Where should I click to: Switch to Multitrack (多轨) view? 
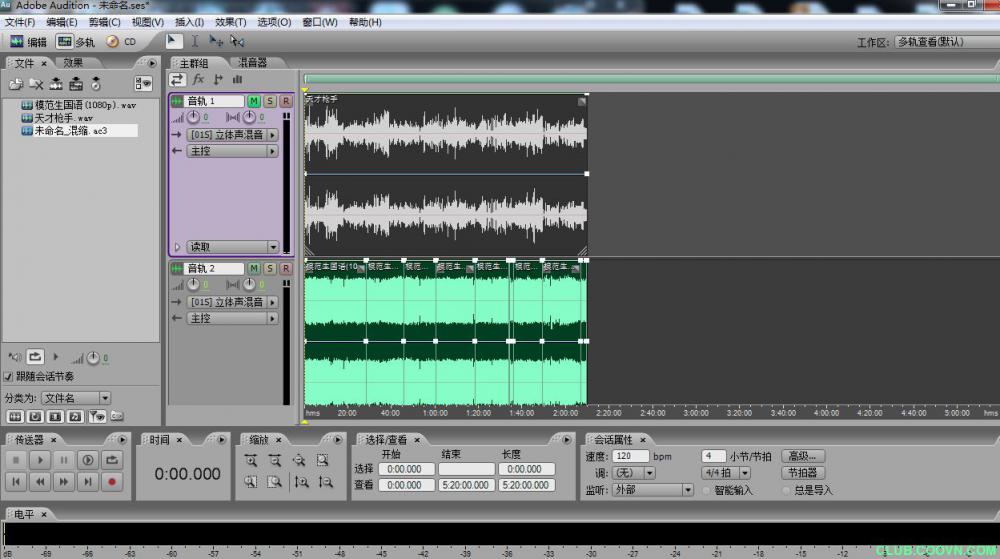(76, 42)
